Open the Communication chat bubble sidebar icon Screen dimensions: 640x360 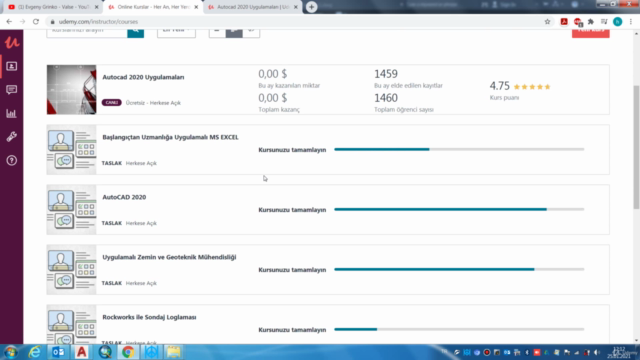(x=11, y=90)
